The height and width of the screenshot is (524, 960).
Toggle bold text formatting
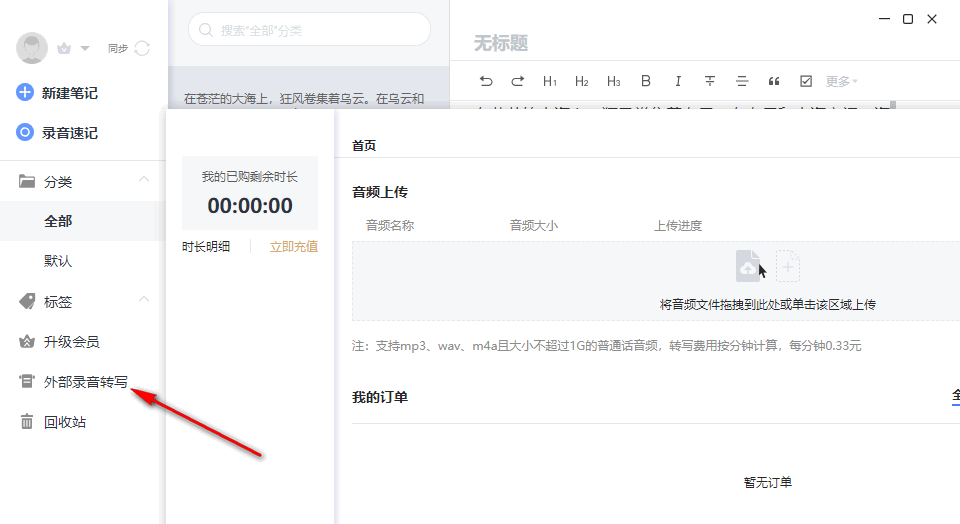click(x=646, y=81)
